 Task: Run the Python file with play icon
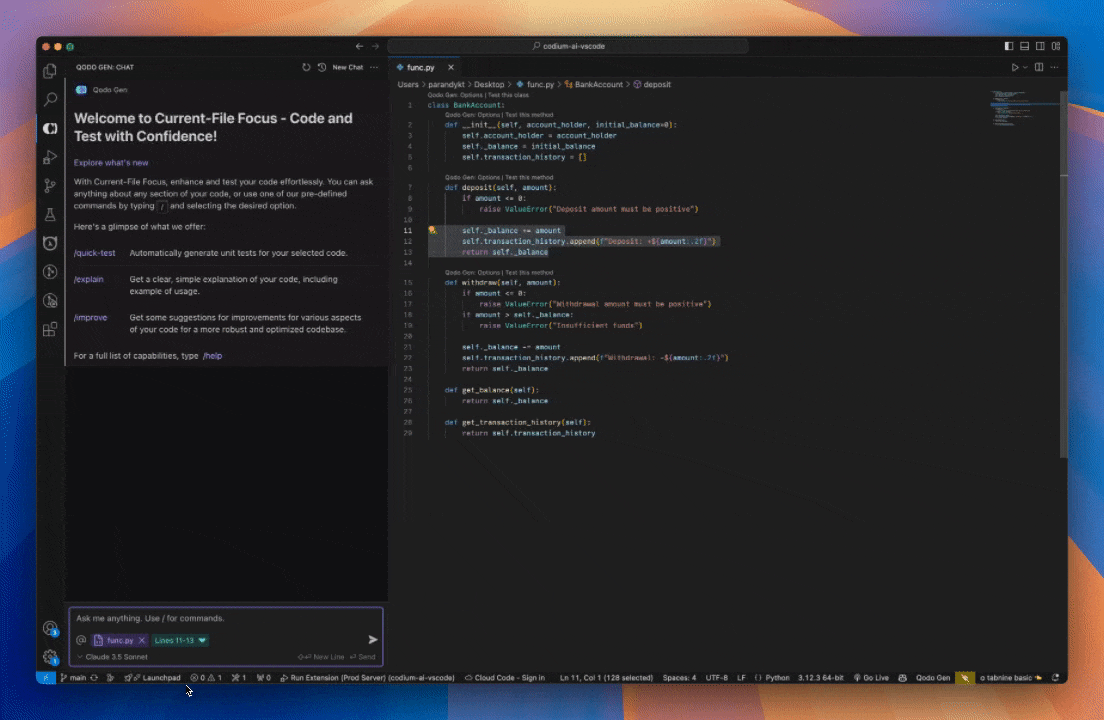click(x=1015, y=68)
